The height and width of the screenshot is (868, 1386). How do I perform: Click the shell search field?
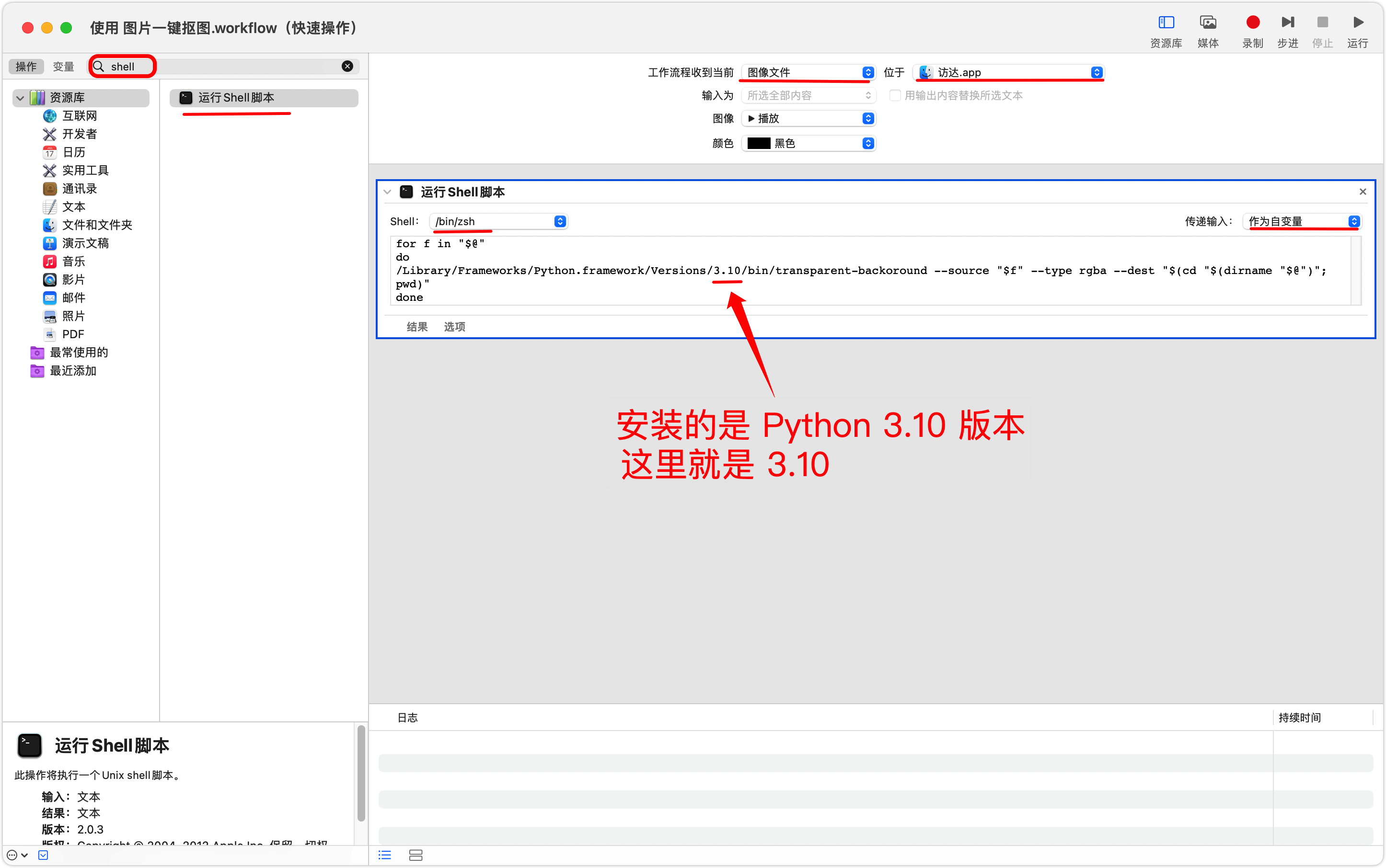tap(224, 67)
